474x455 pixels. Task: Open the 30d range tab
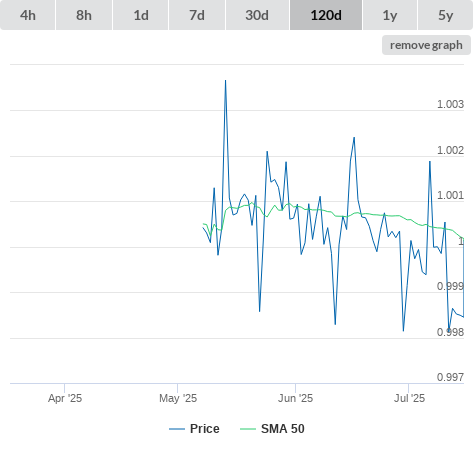(x=257, y=15)
